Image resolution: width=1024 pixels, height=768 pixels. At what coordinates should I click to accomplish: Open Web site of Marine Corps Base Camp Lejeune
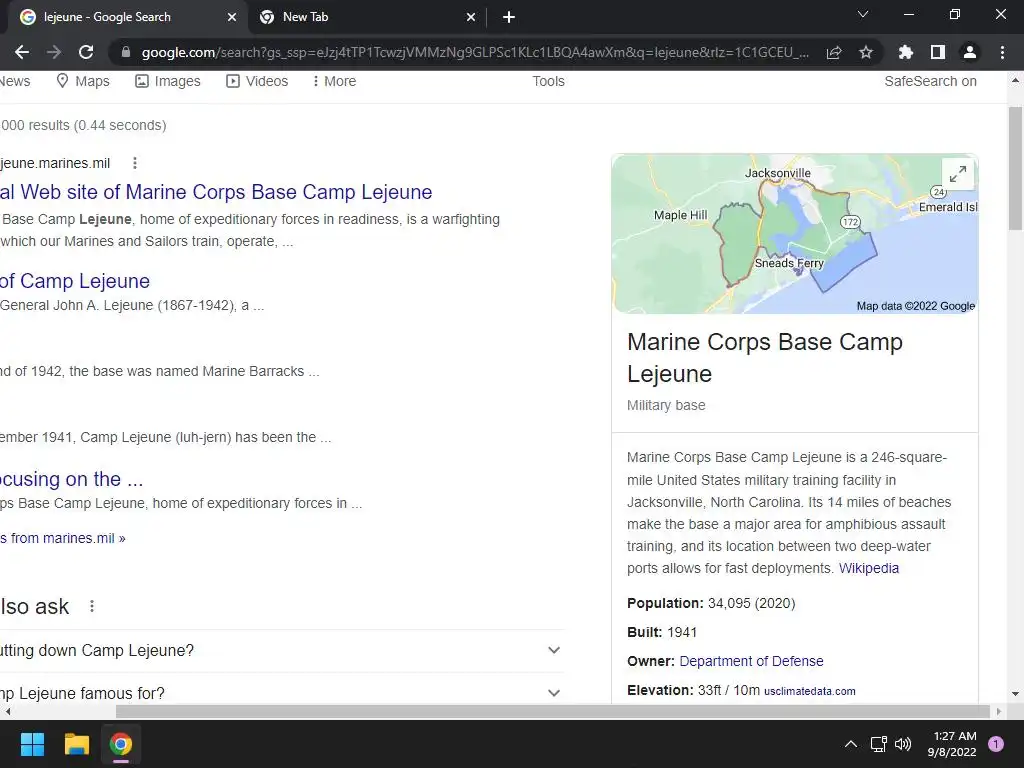(x=216, y=192)
